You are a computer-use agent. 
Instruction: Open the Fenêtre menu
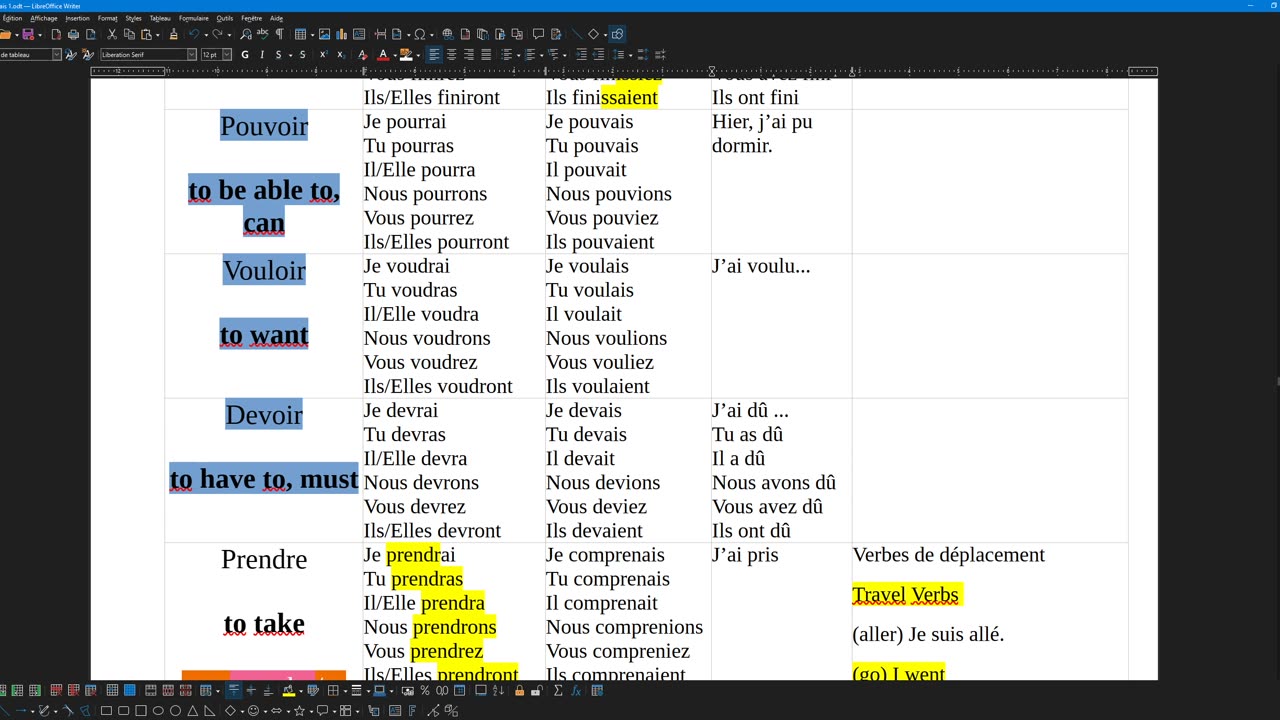tap(251, 18)
